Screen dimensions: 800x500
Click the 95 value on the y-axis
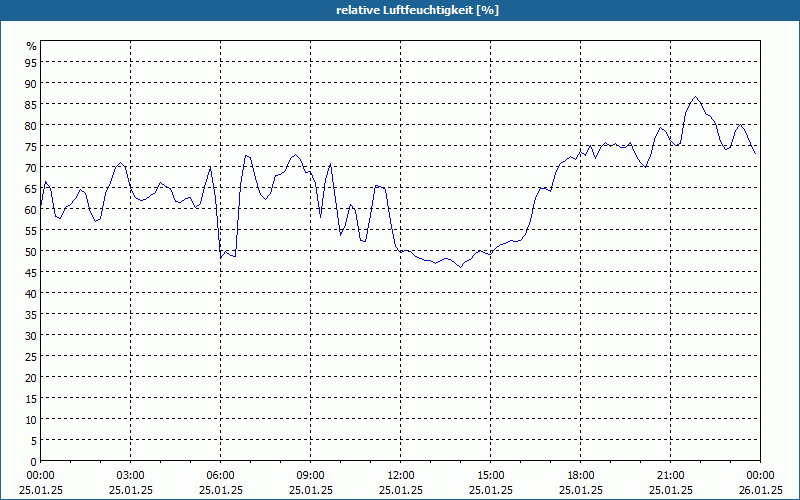click(31, 62)
